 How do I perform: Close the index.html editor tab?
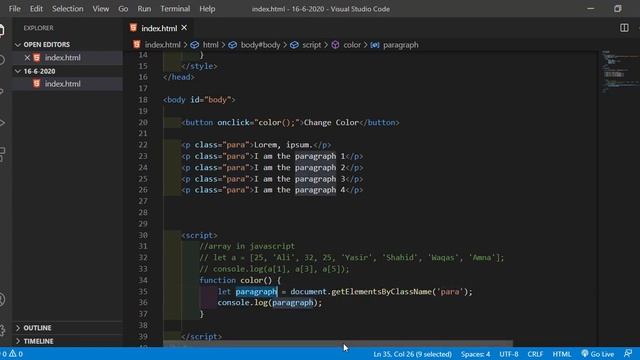click(184, 28)
